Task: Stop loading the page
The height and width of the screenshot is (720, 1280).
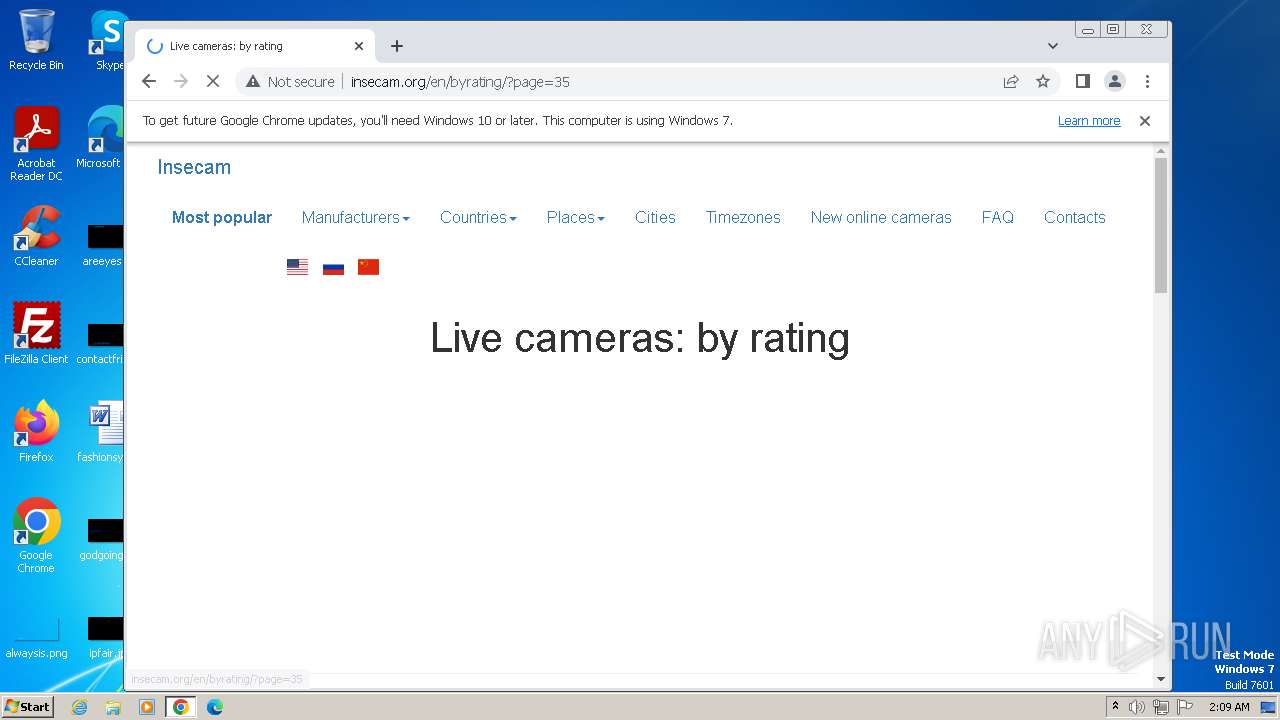Action: click(213, 81)
